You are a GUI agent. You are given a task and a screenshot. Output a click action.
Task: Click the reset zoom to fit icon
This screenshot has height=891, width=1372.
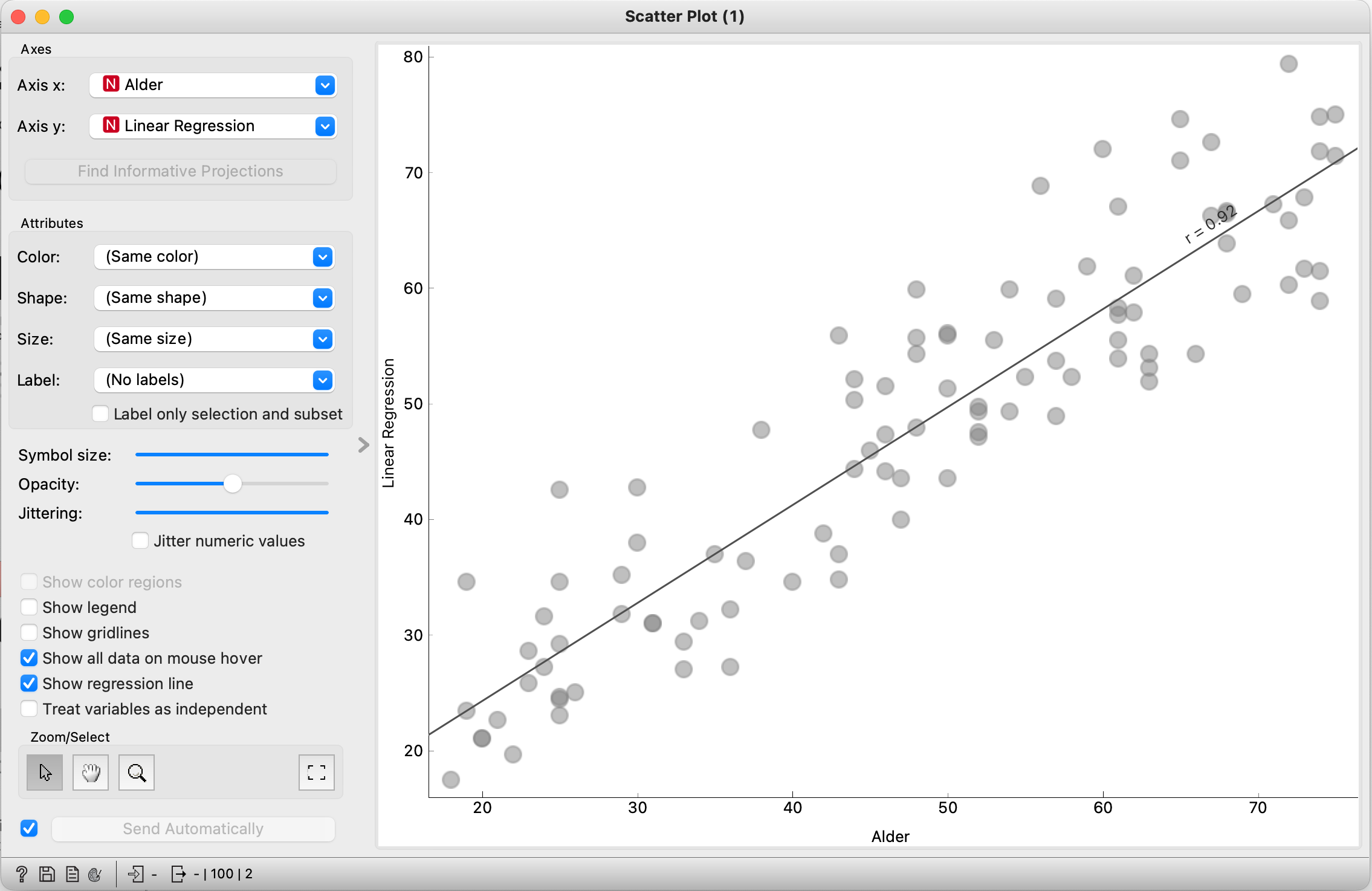pos(316,773)
